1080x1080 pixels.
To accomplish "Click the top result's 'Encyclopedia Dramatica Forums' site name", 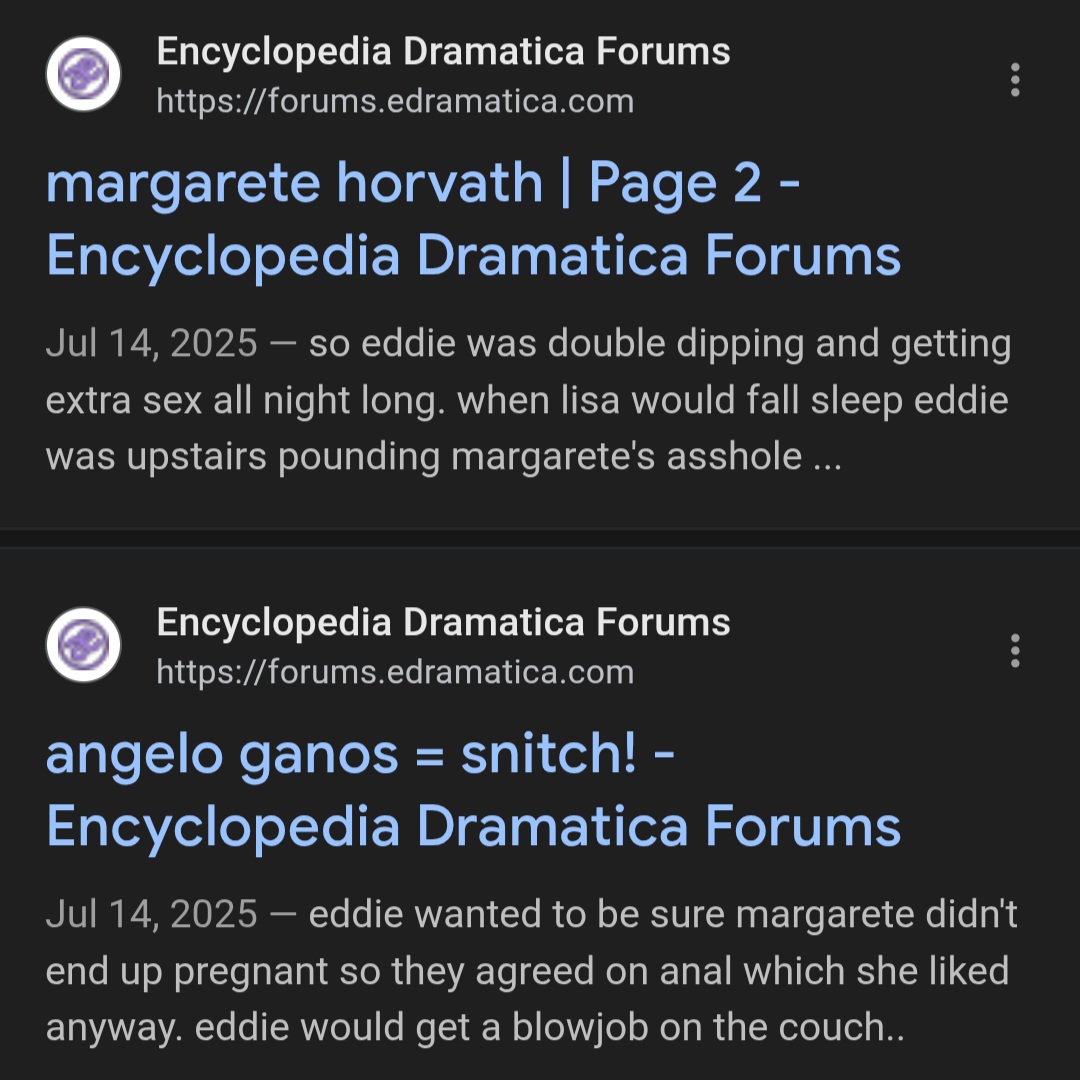I will (443, 51).
